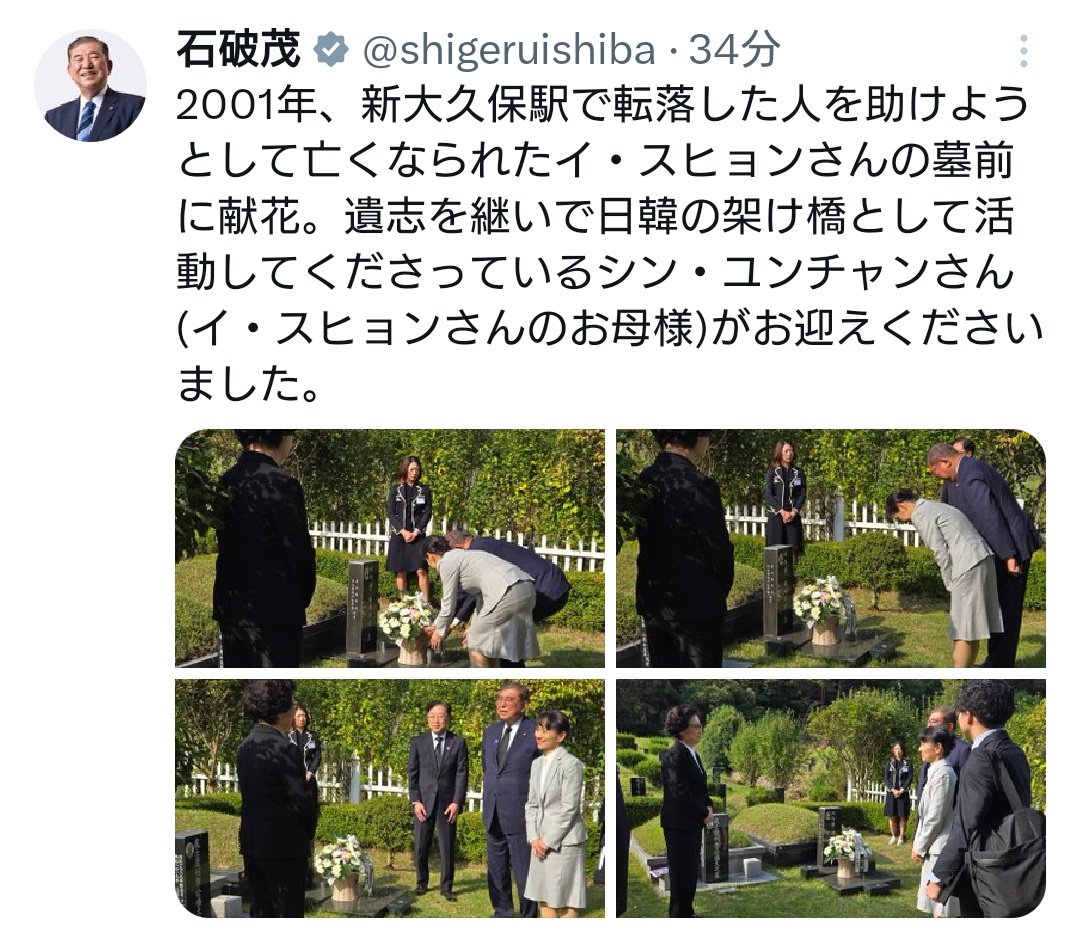Select the tweet line mentioning シン・ユンチャンさん

(595, 273)
